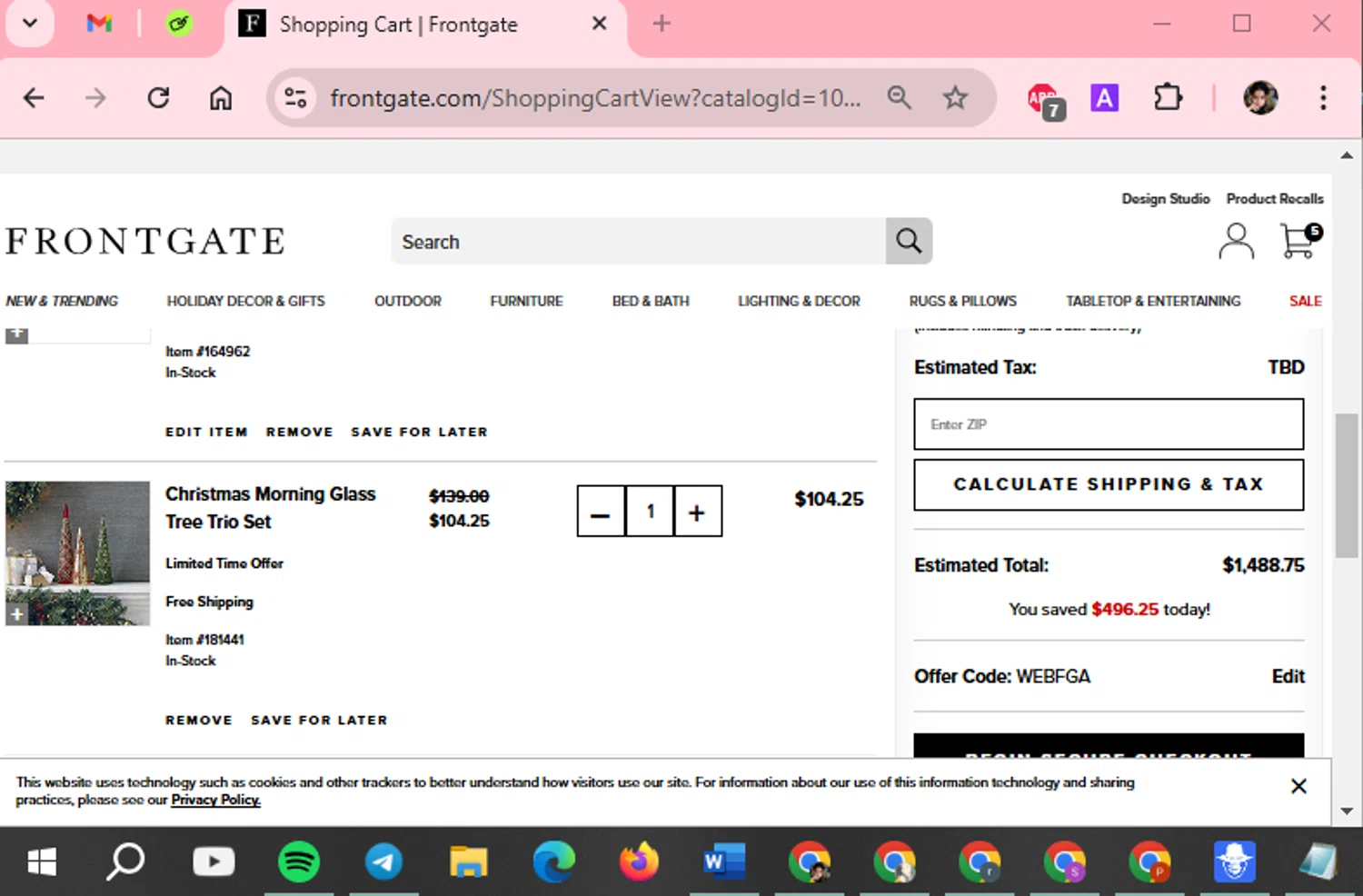Launch Telegram from the taskbar
Image resolution: width=1363 pixels, height=896 pixels.
(383, 861)
